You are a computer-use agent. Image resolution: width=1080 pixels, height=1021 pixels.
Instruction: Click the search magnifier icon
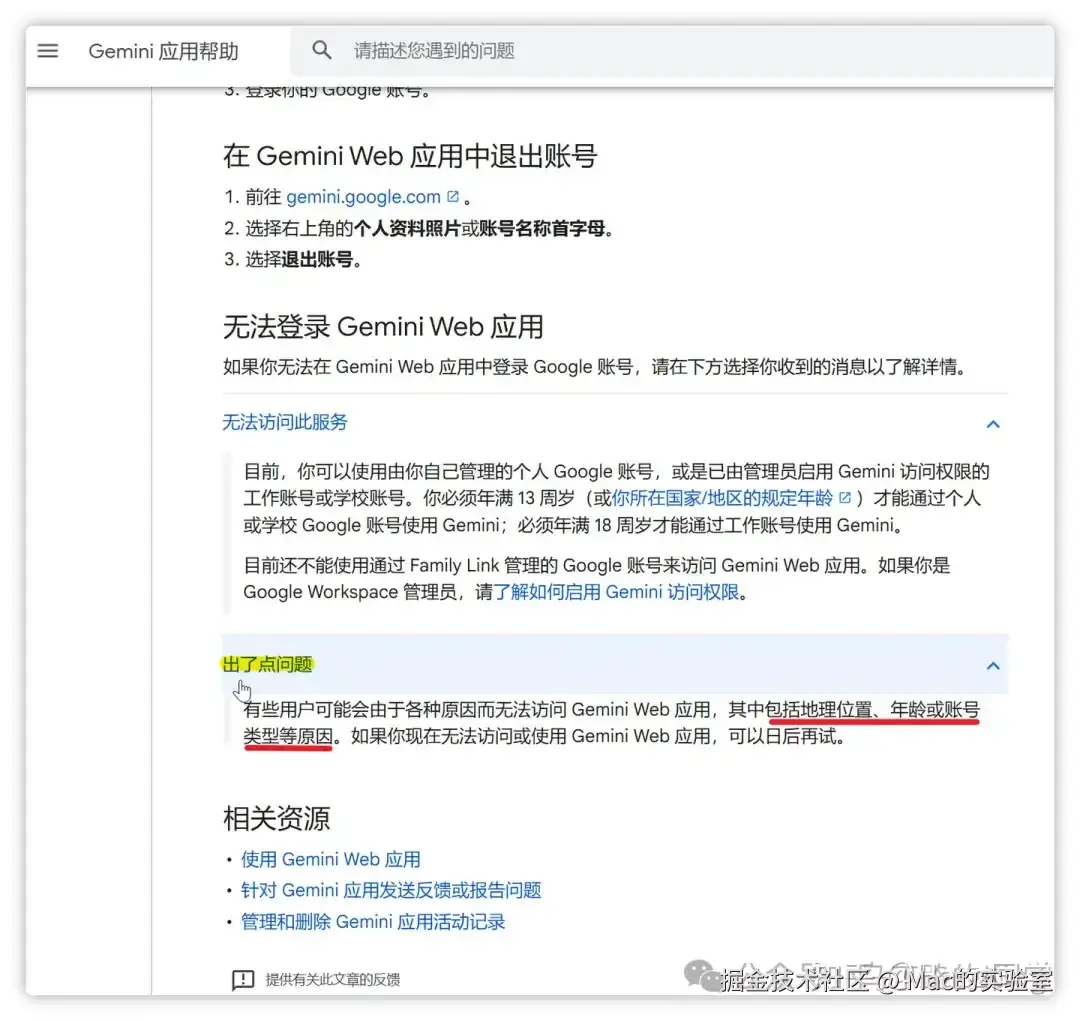coord(322,50)
